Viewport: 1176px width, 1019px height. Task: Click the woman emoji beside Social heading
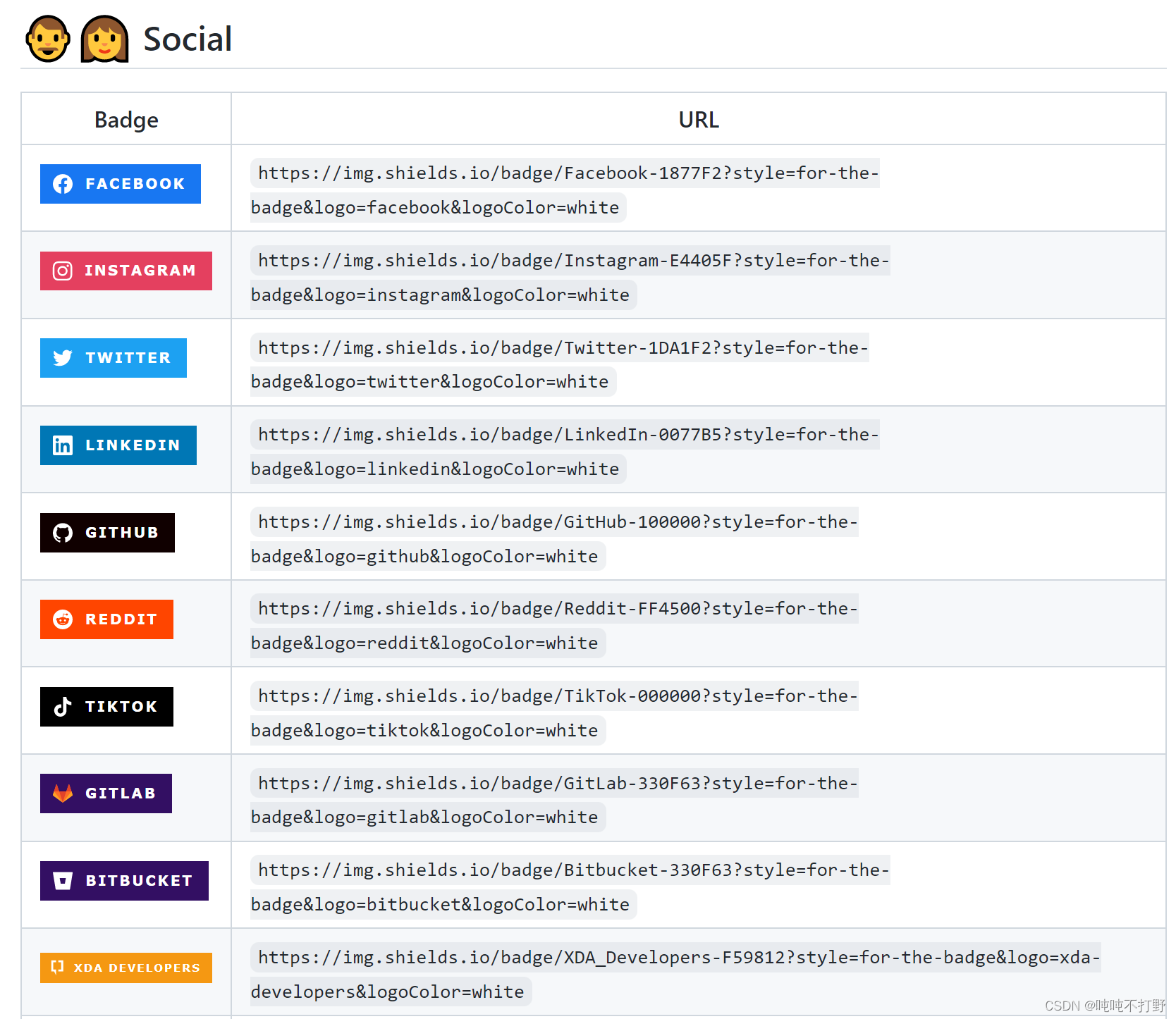[104, 39]
